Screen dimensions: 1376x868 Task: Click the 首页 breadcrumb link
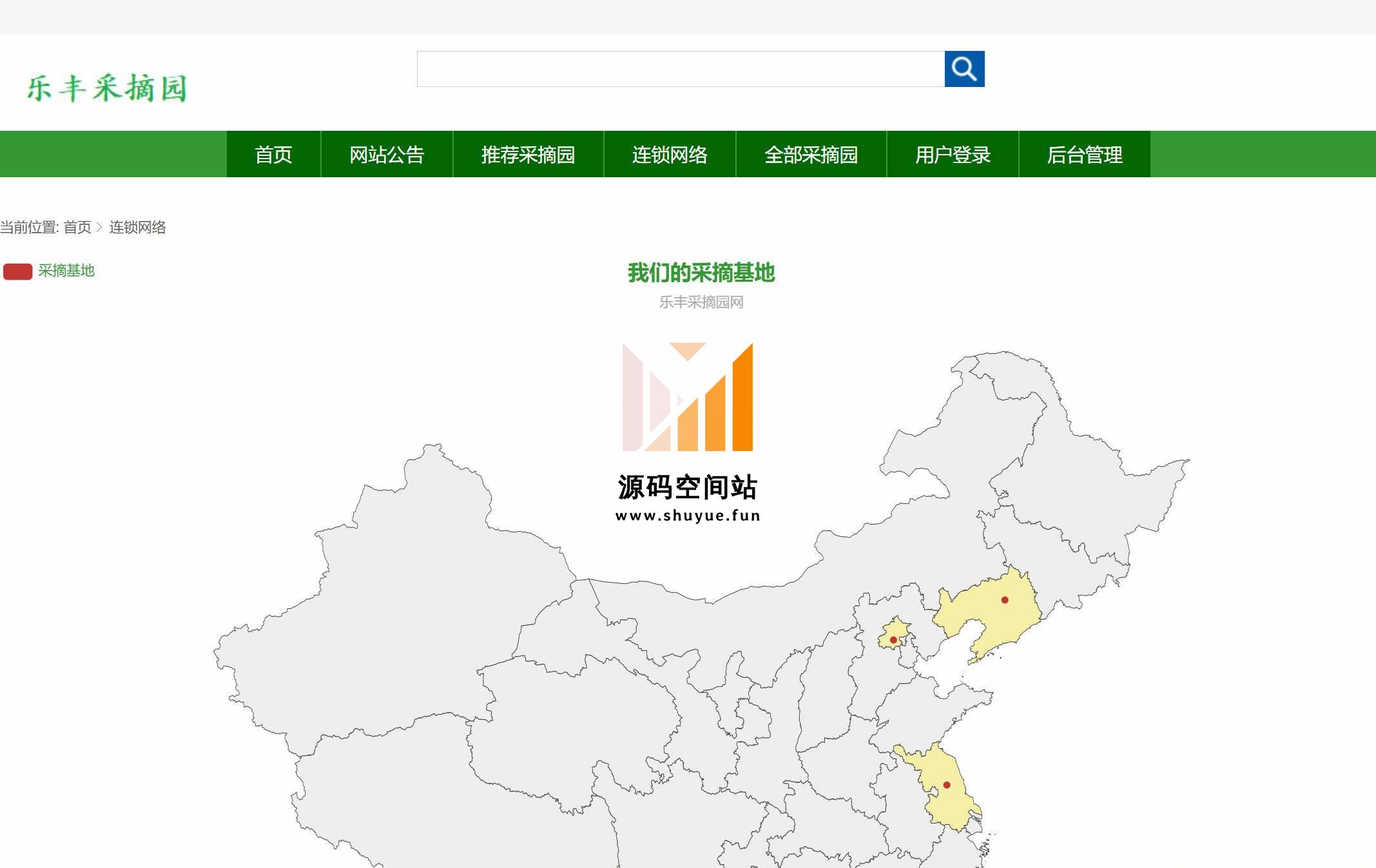pyautogui.click(x=77, y=227)
